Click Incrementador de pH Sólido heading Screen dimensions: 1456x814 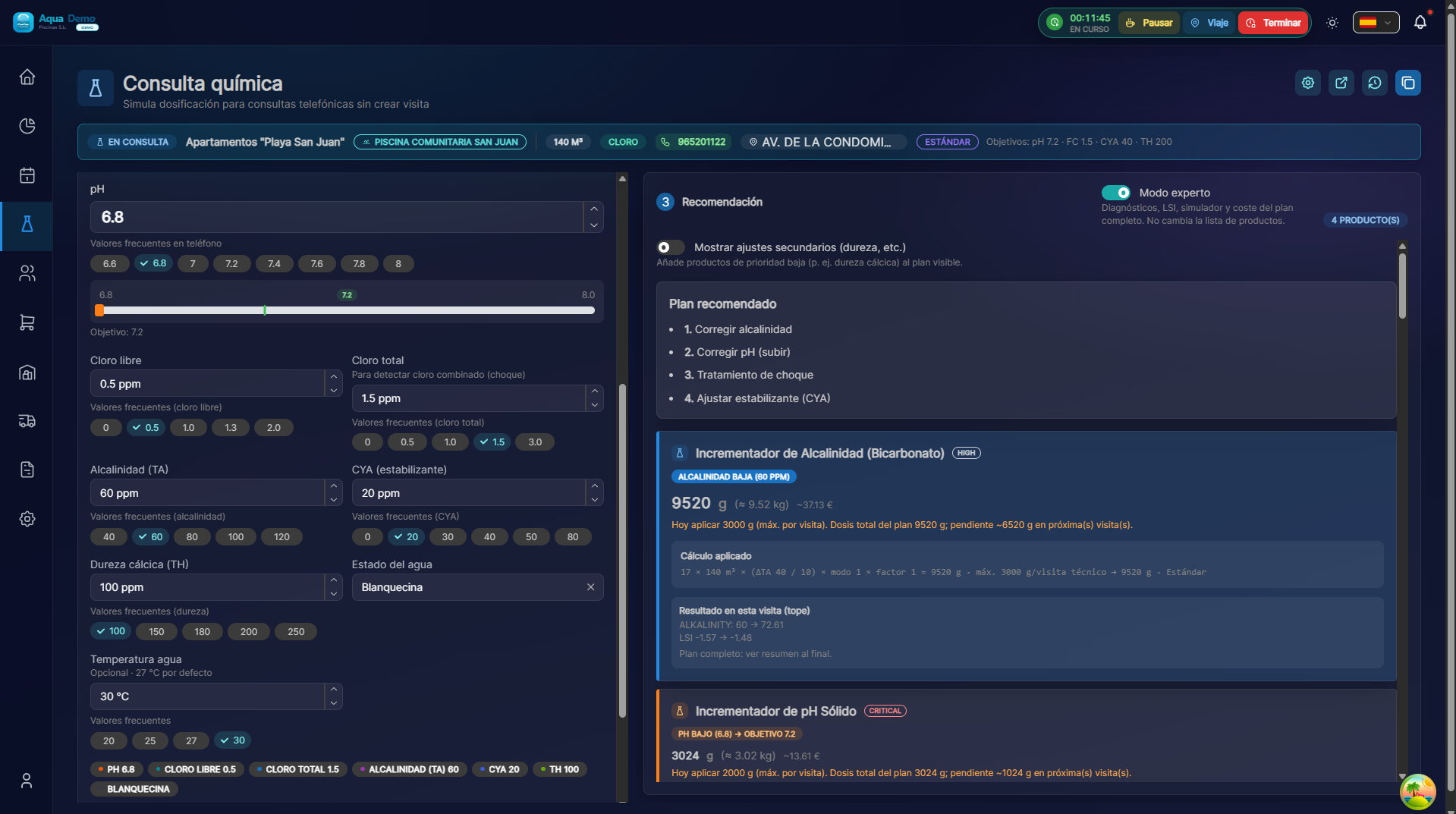coord(775,711)
